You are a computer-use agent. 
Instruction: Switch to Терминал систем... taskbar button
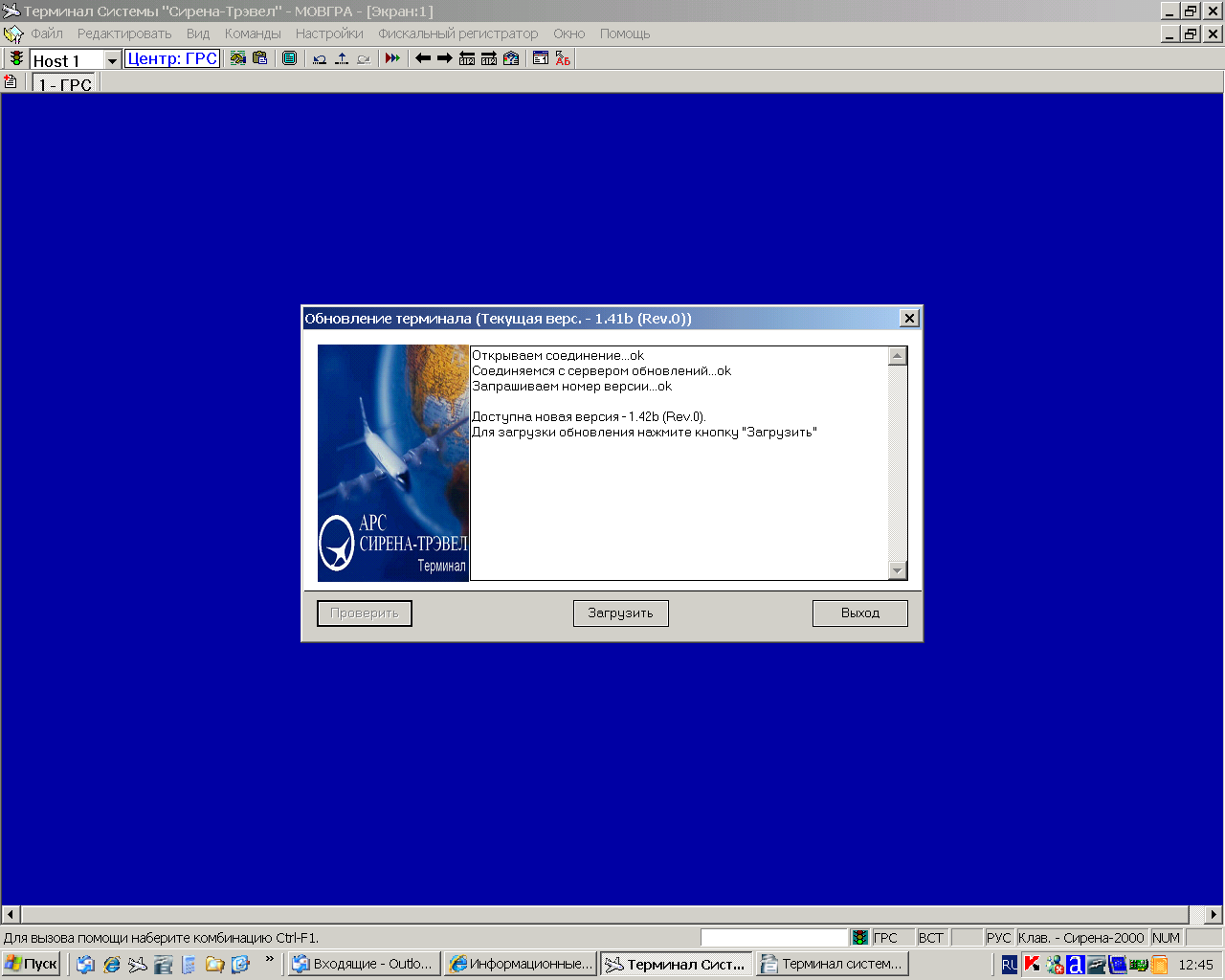click(833, 964)
